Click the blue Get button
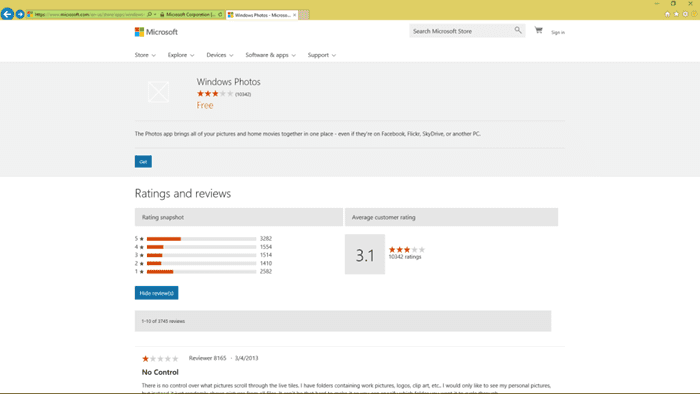The width and height of the screenshot is (700, 394). (143, 162)
